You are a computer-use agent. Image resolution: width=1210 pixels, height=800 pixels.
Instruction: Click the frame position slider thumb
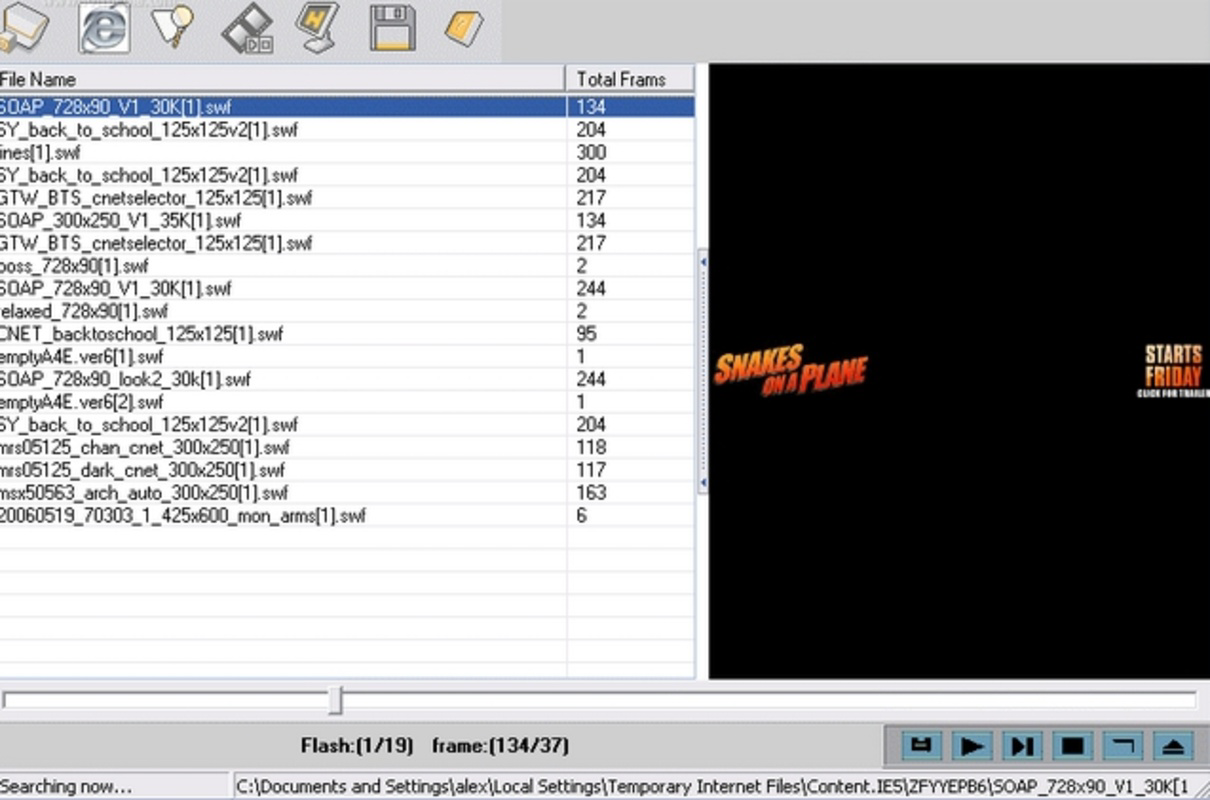point(336,700)
